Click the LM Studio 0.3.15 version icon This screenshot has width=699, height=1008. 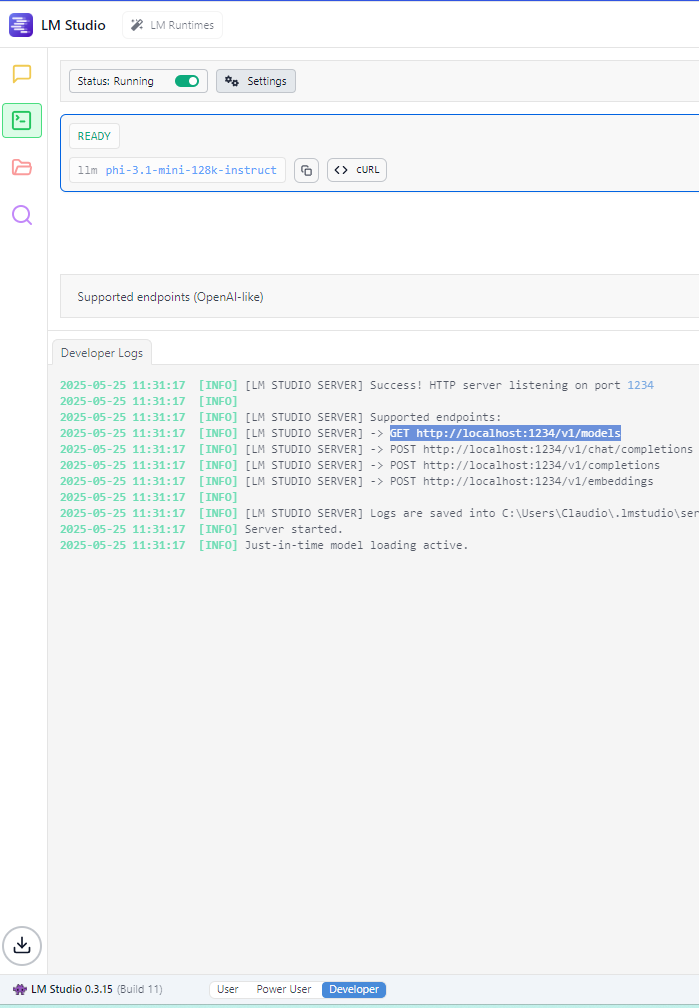click(x=20, y=989)
